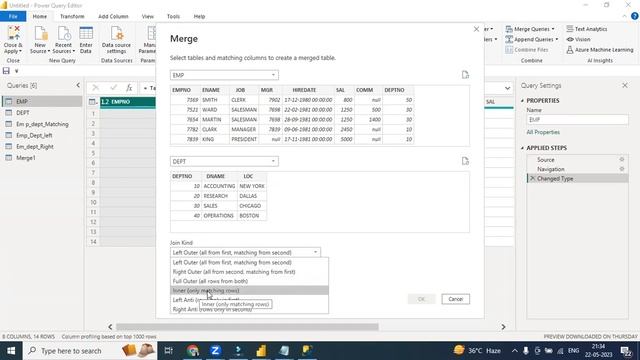
Task: Open Task View on the taskbar
Action: click(169, 351)
